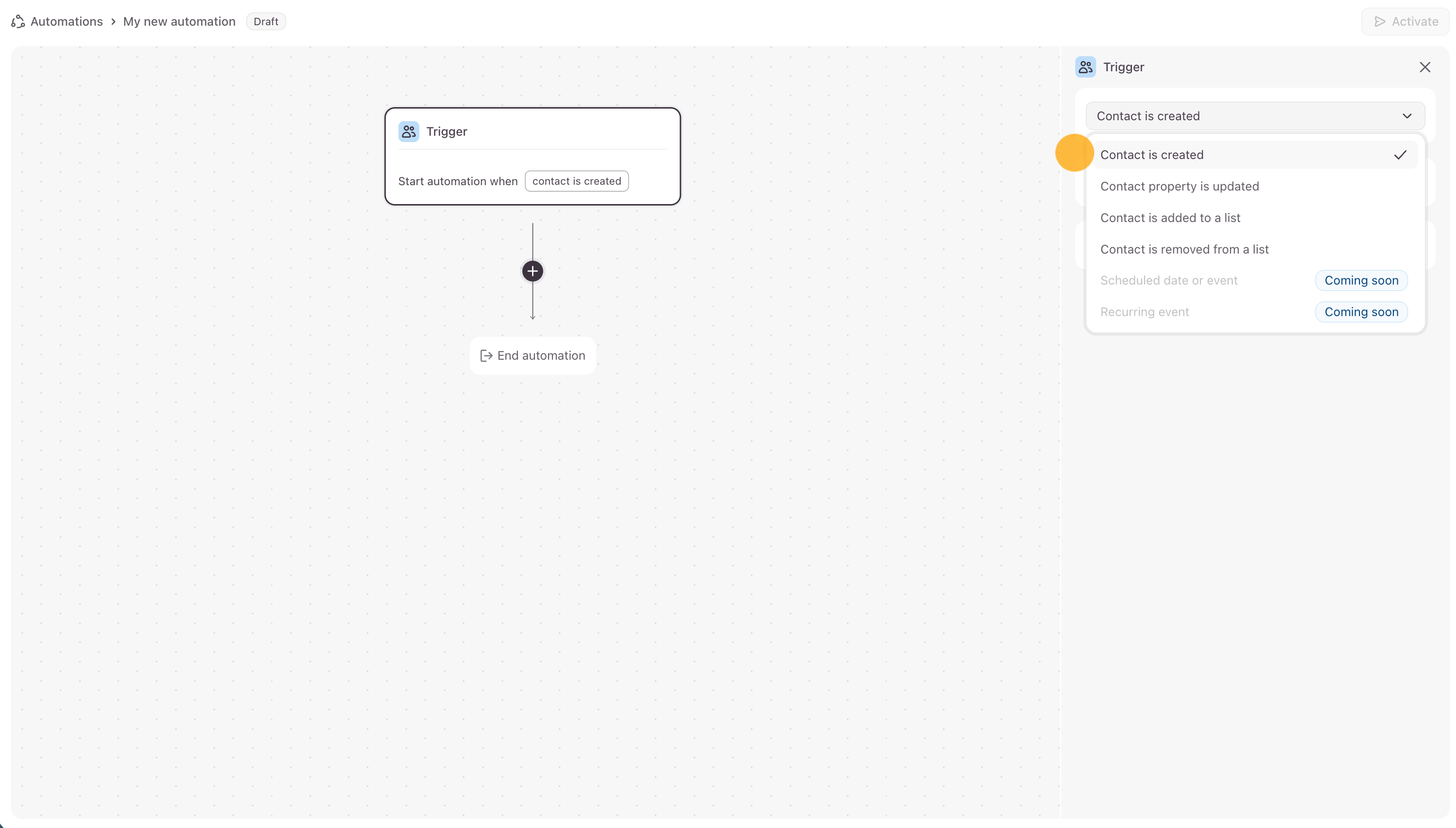Click the checkmark beside Contact is created

(1400, 155)
